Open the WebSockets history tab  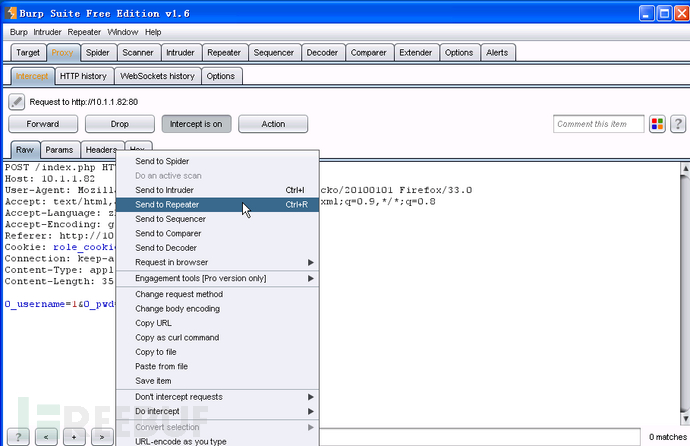point(158,76)
